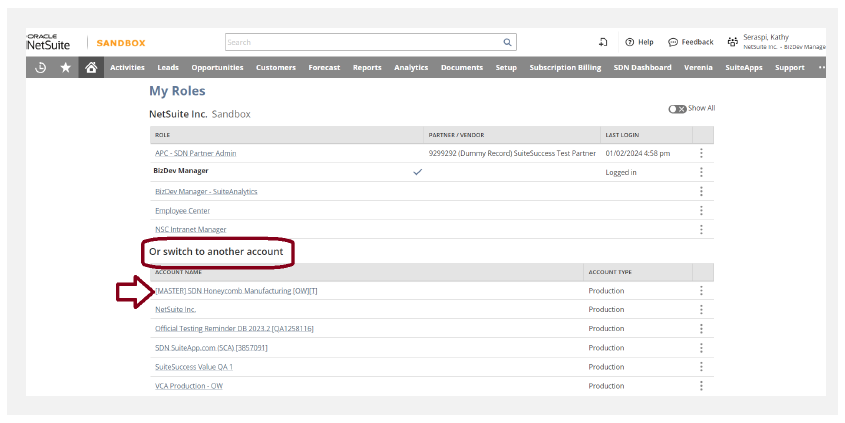Open the Leads menu

[x=168, y=67]
